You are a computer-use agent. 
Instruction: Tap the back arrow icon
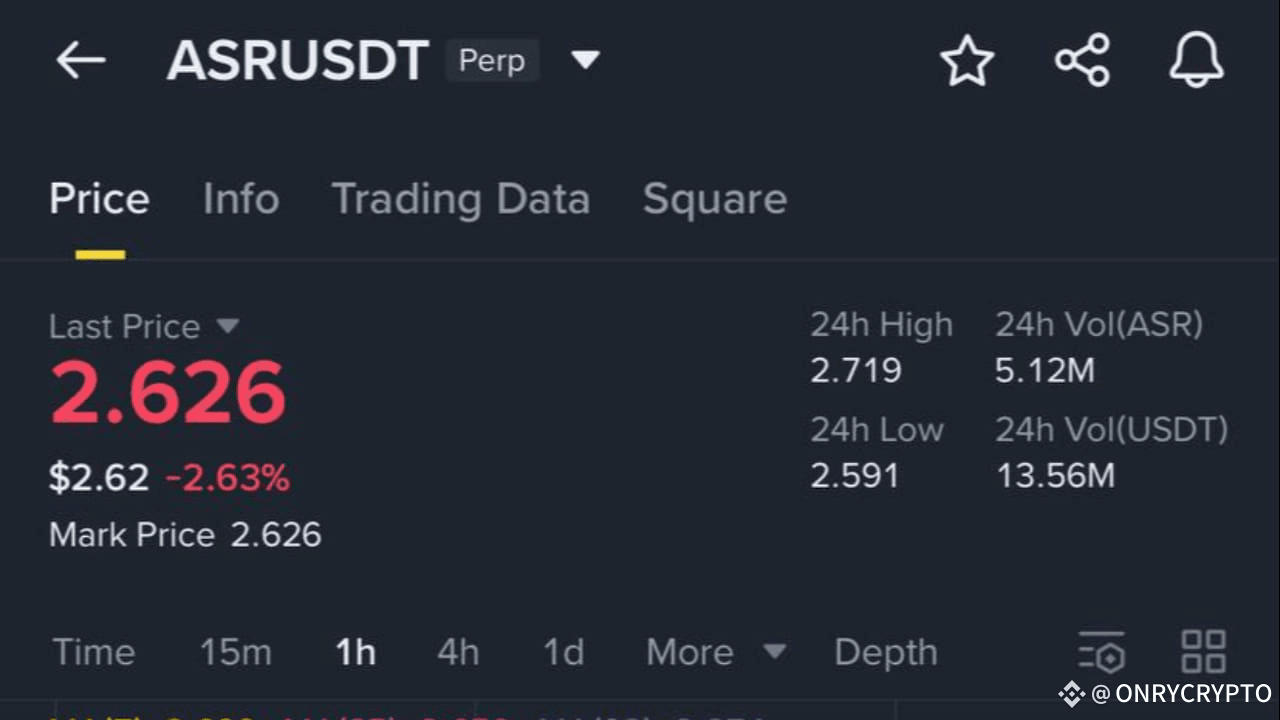[x=81, y=61]
